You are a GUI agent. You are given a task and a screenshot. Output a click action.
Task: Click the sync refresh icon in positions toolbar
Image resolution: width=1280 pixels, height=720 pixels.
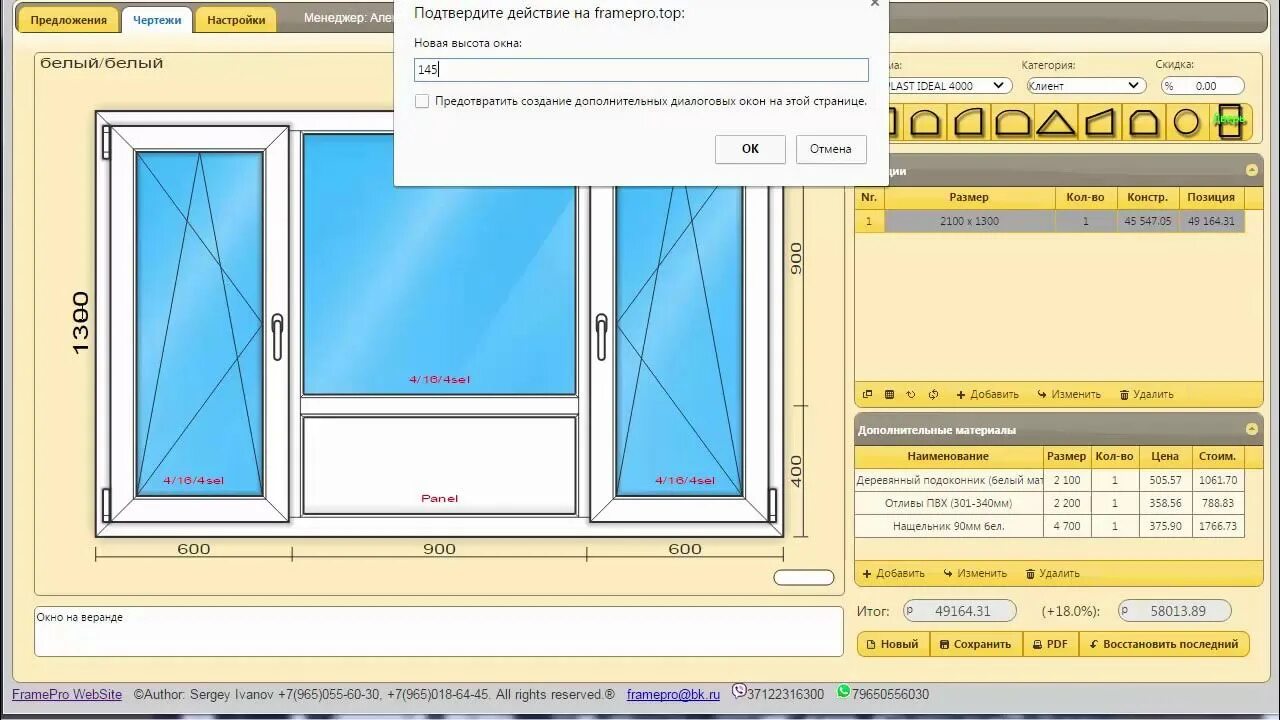(x=933, y=394)
